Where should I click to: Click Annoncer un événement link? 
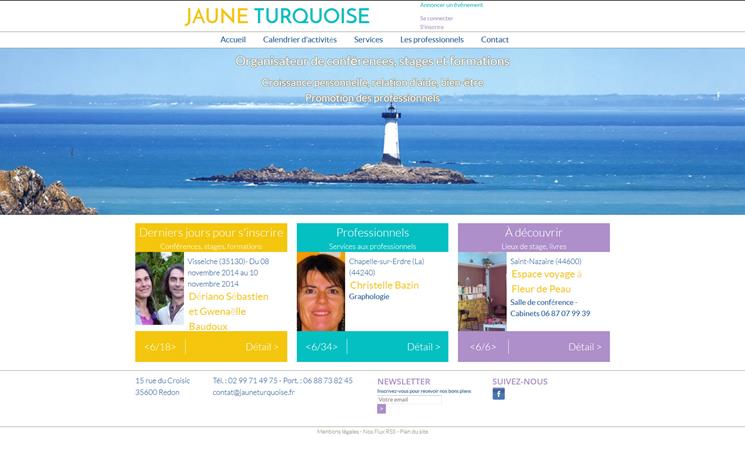click(x=451, y=5)
